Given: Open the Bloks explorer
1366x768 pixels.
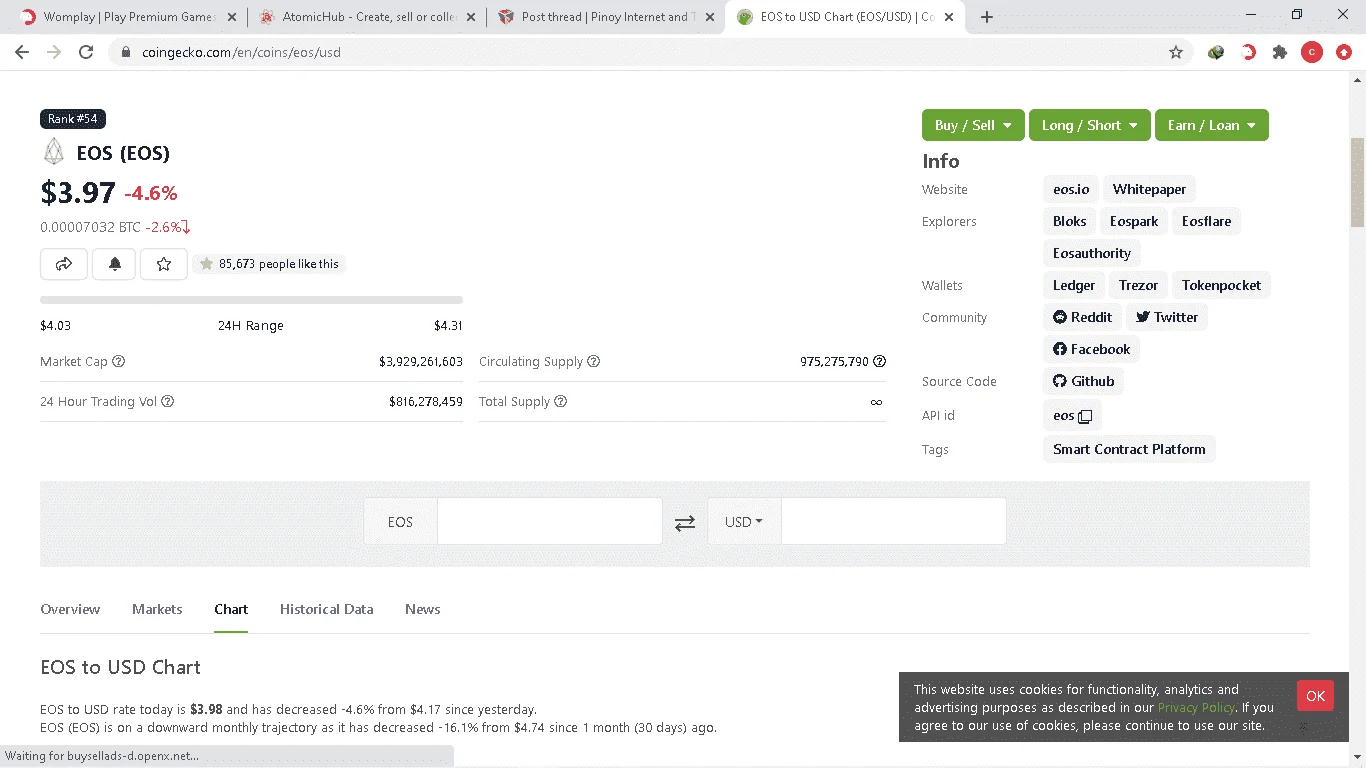Looking at the screenshot, I should point(1069,221).
